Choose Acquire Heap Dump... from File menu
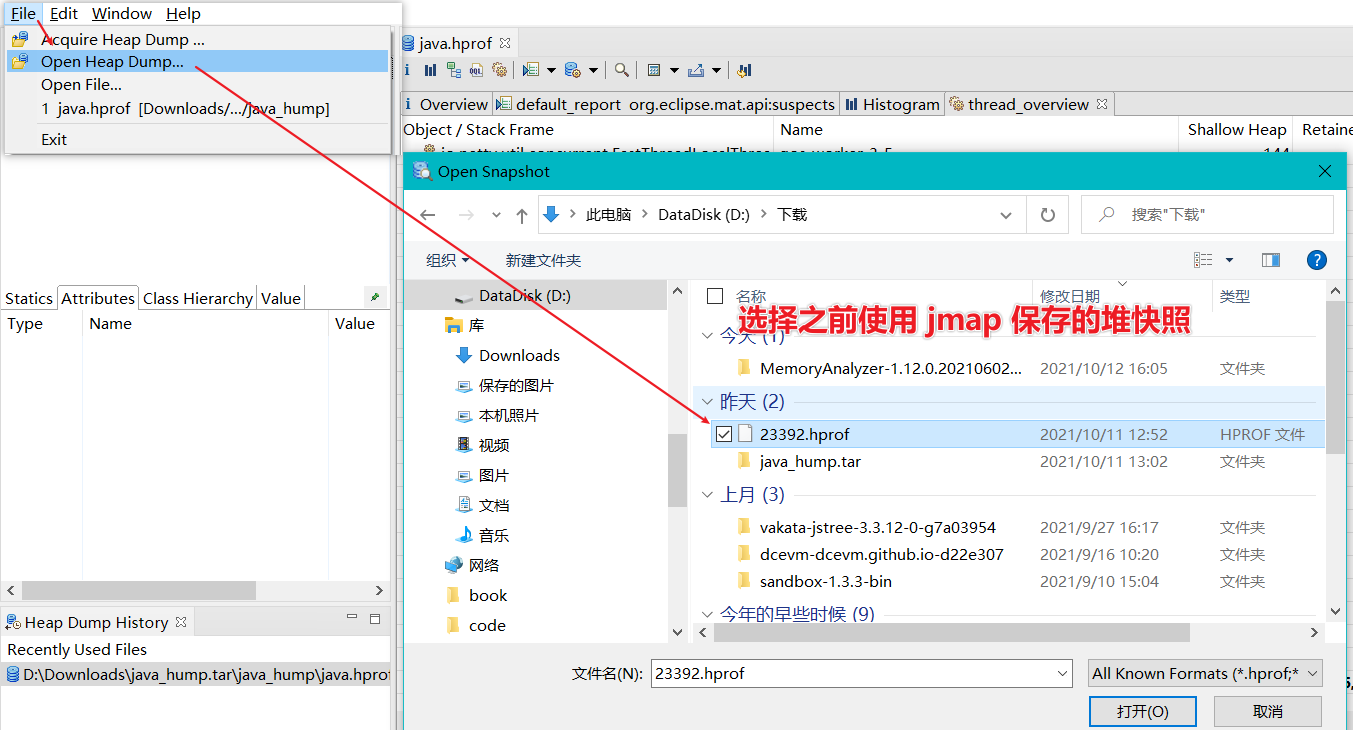 coord(197,40)
